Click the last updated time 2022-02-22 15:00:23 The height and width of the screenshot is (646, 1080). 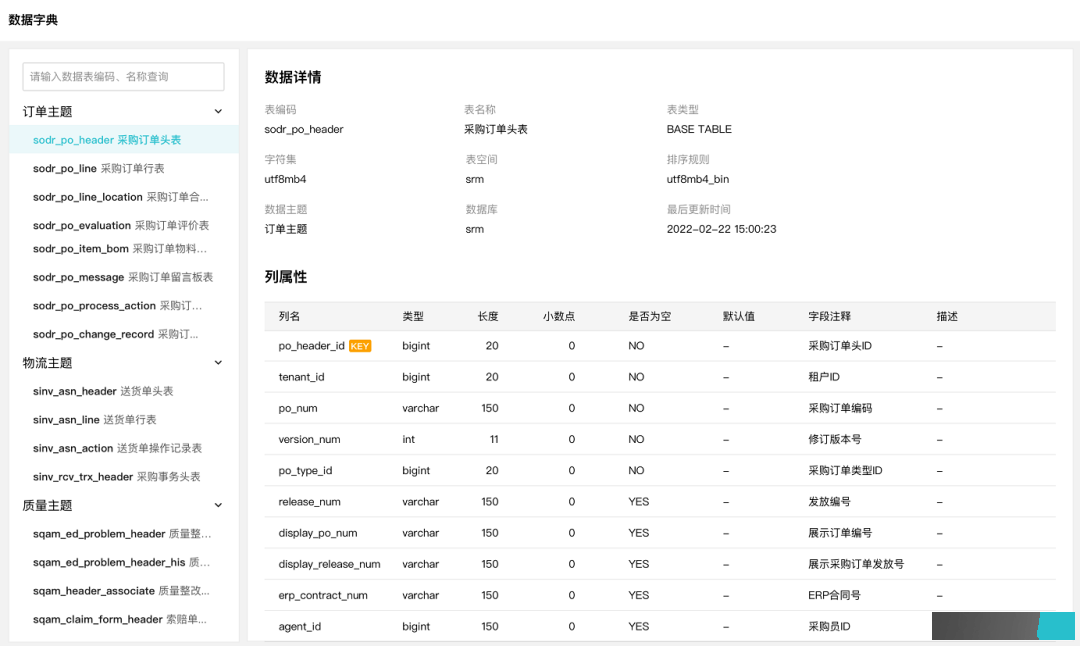click(x=721, y=229)
